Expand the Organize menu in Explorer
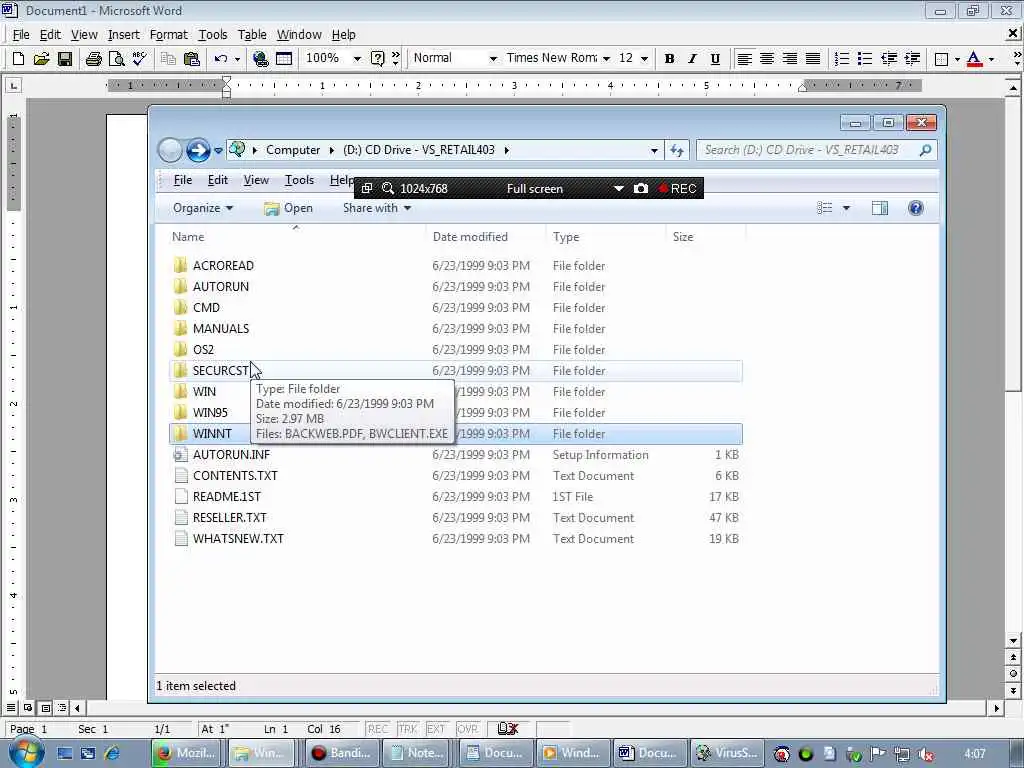 point(202,208)
